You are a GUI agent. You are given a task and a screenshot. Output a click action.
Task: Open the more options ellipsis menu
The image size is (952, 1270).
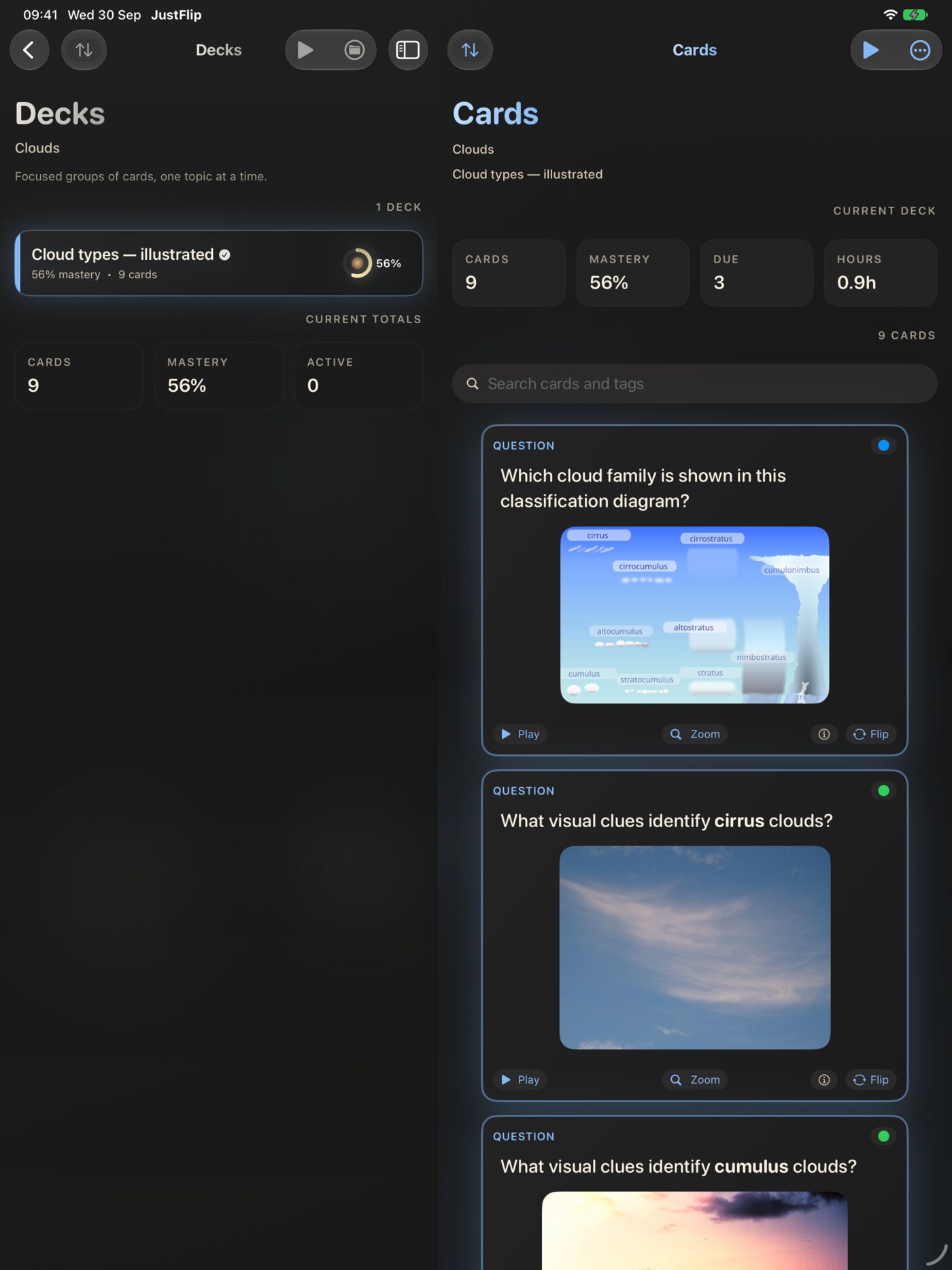click(920, 50)
